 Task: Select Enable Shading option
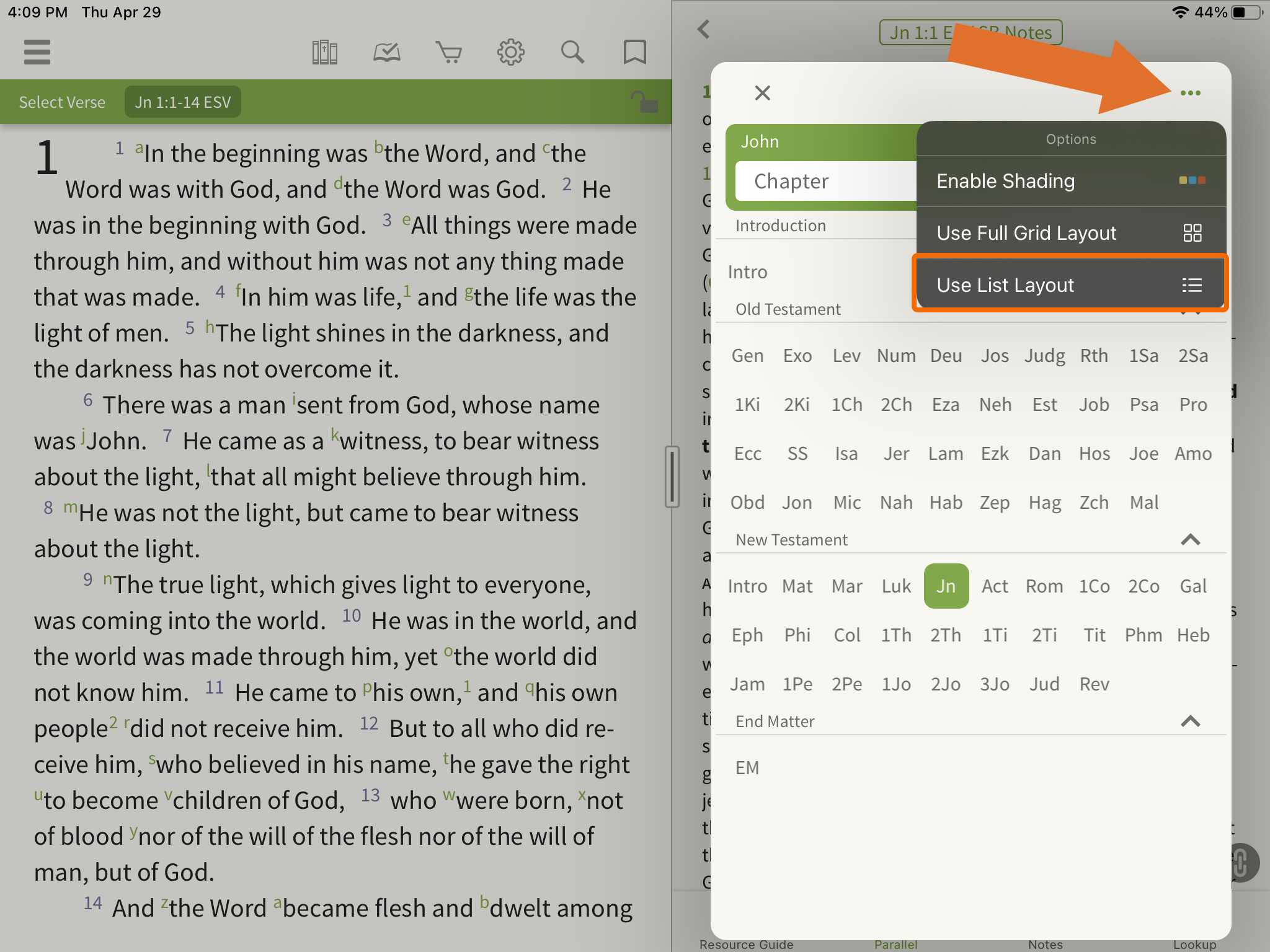[x=1071, y=181]
